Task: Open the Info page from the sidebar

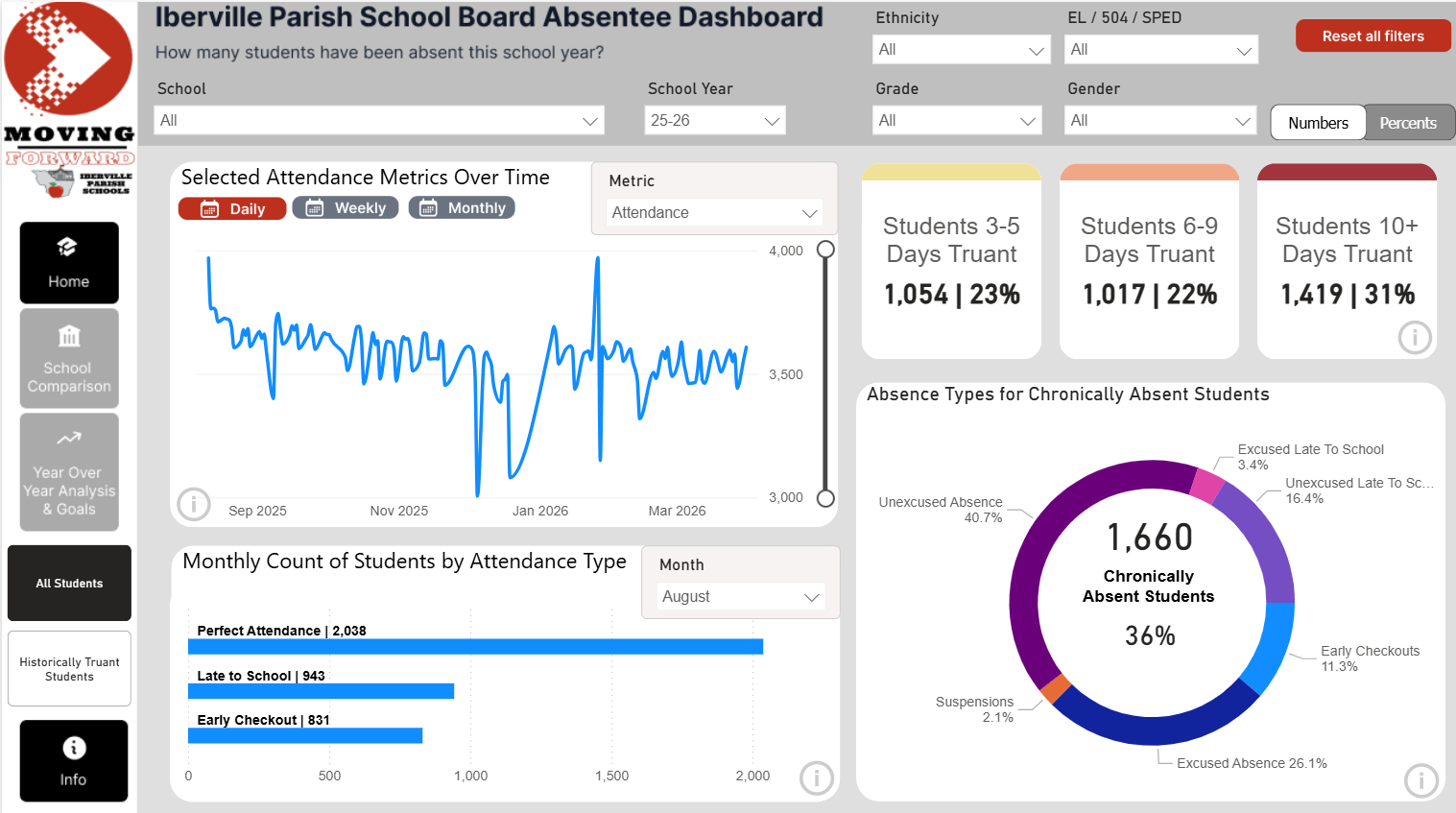Action: pyautogui.click(x=74, y=760)
